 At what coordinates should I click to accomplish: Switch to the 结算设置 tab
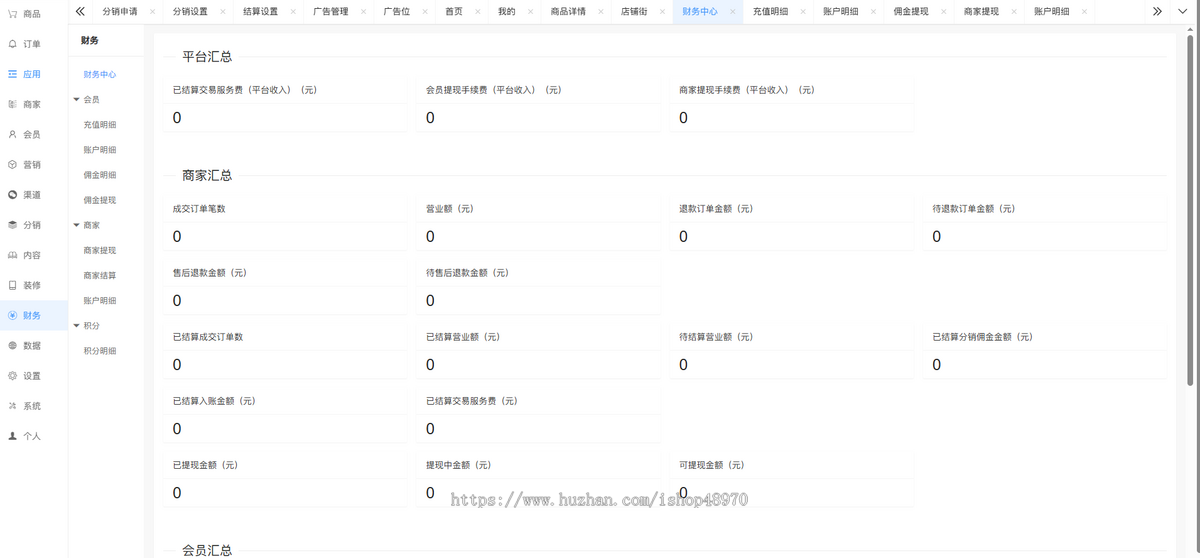(260, 12)
